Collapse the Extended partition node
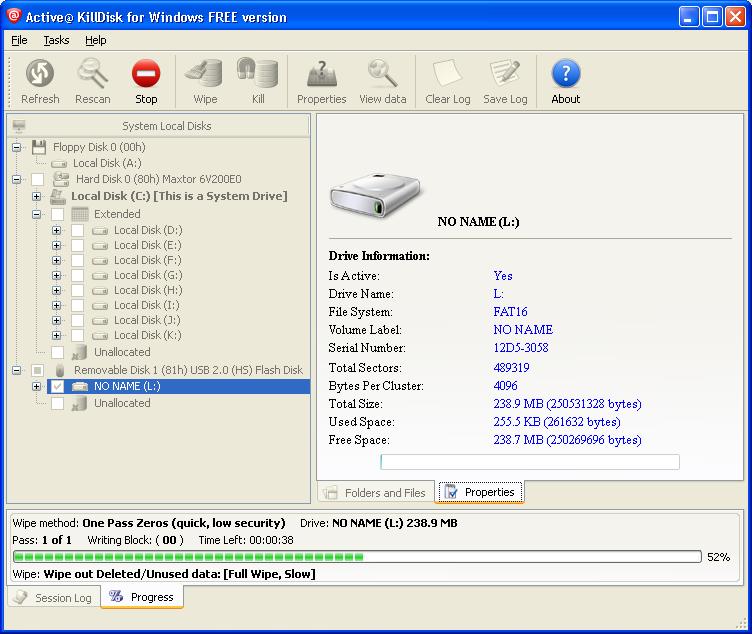Viewport: 752px width, 634px height. tap(36, 214)
